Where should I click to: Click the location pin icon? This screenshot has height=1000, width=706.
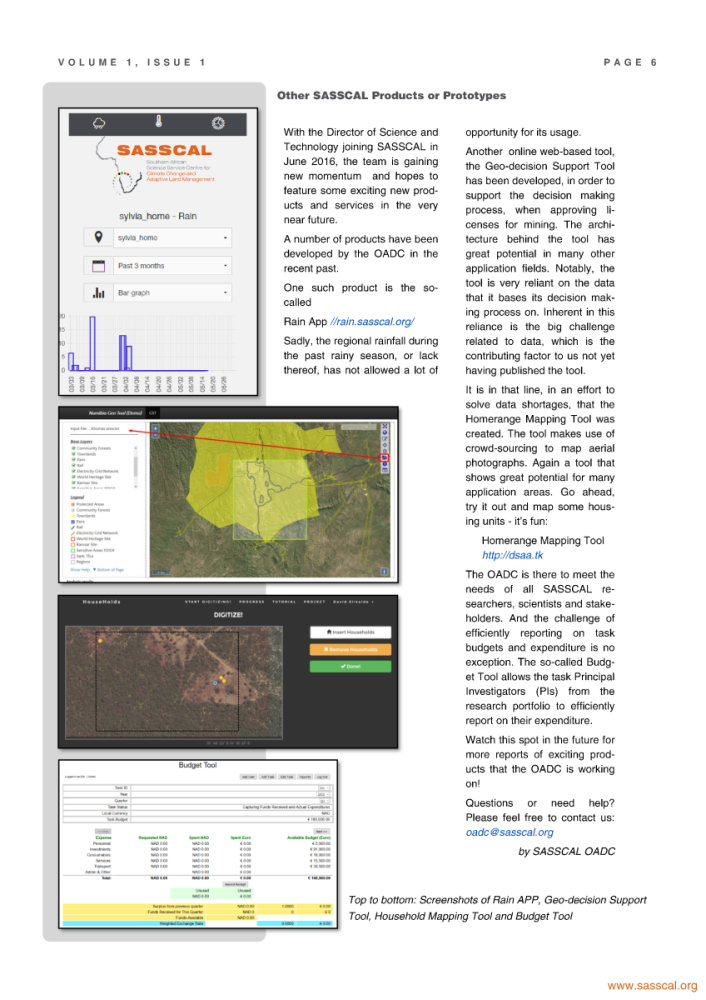click(98, 238)
